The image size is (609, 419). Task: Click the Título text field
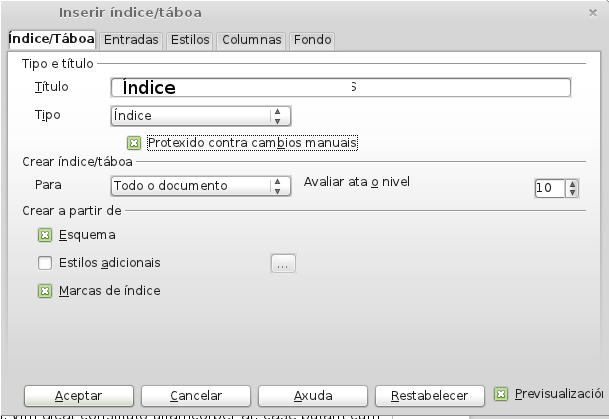pyautogui.click(x=340, y=87)
